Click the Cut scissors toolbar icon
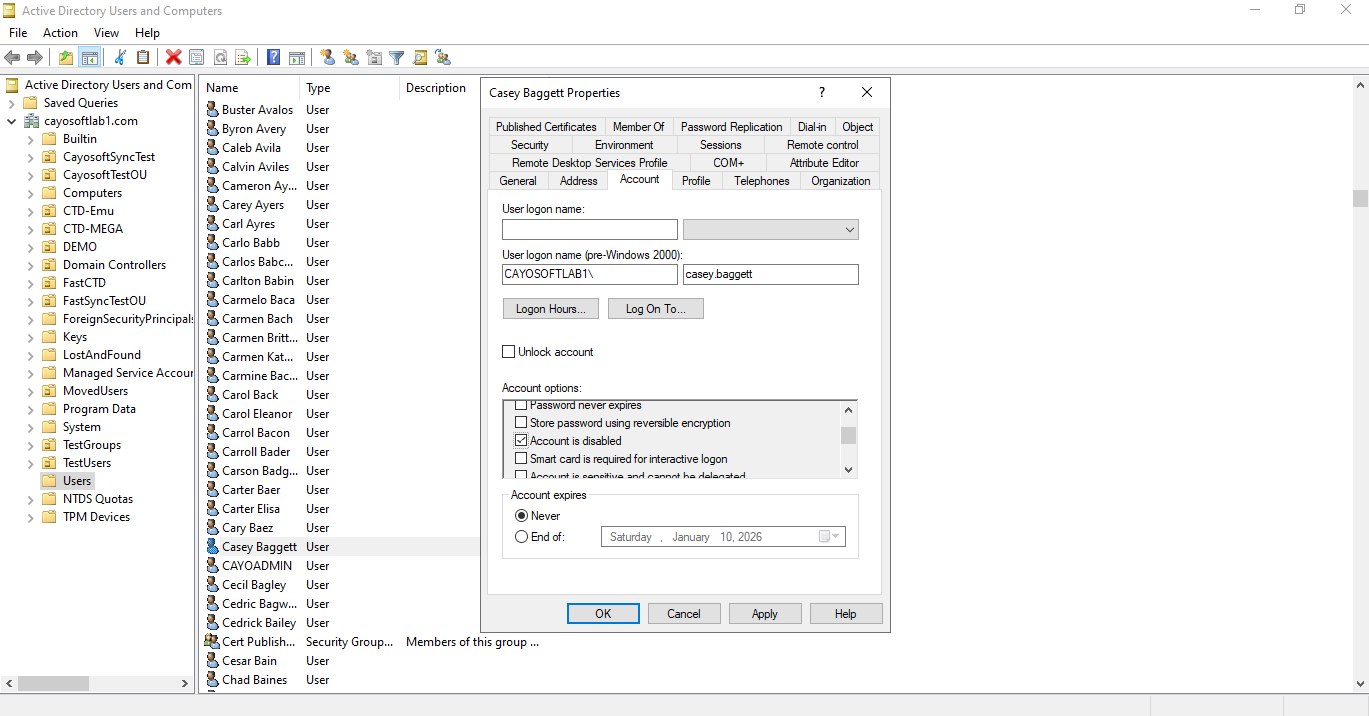The image size is (1369, 716). (x=121, y=58)
